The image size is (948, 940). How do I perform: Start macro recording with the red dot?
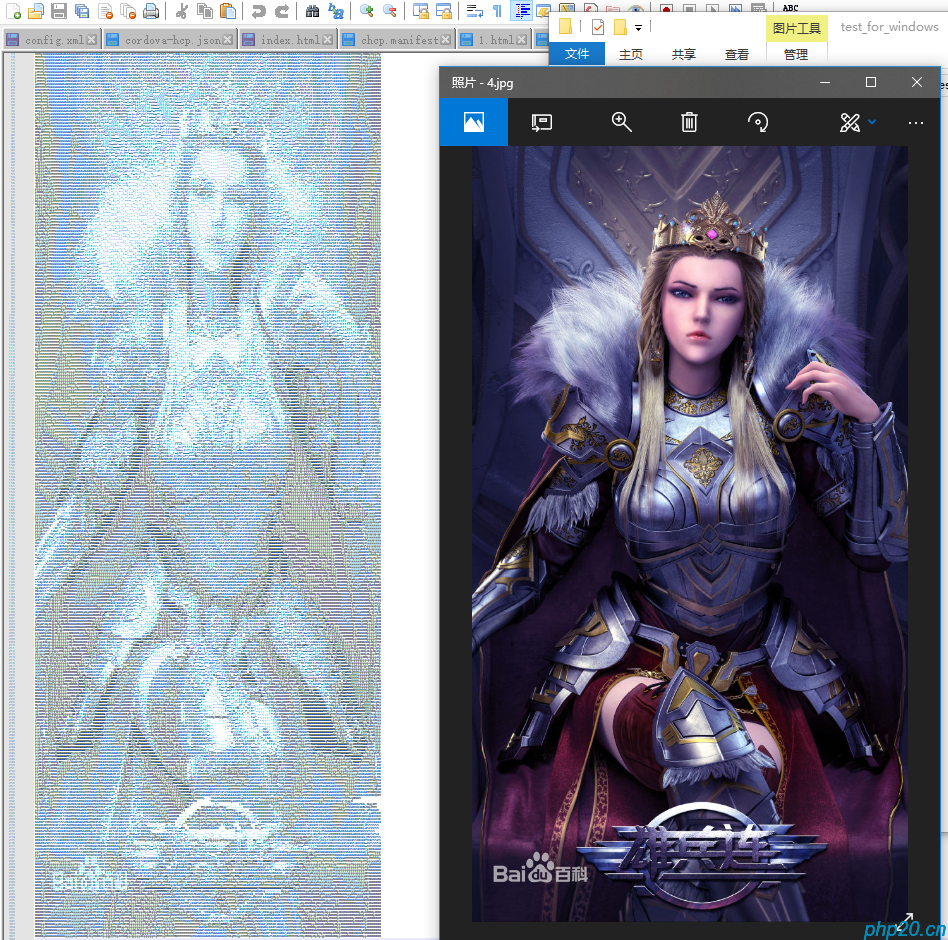coord(666,8)
